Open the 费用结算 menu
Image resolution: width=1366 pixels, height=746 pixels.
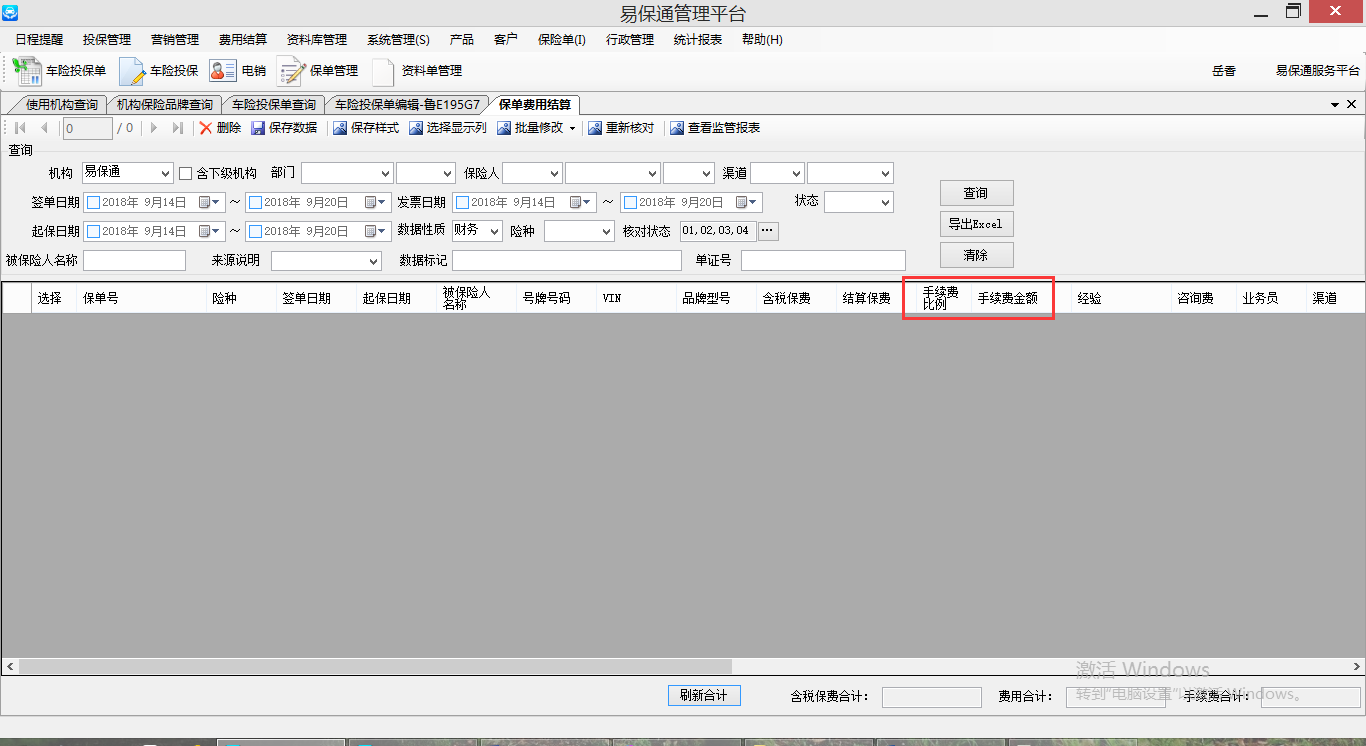243,40
